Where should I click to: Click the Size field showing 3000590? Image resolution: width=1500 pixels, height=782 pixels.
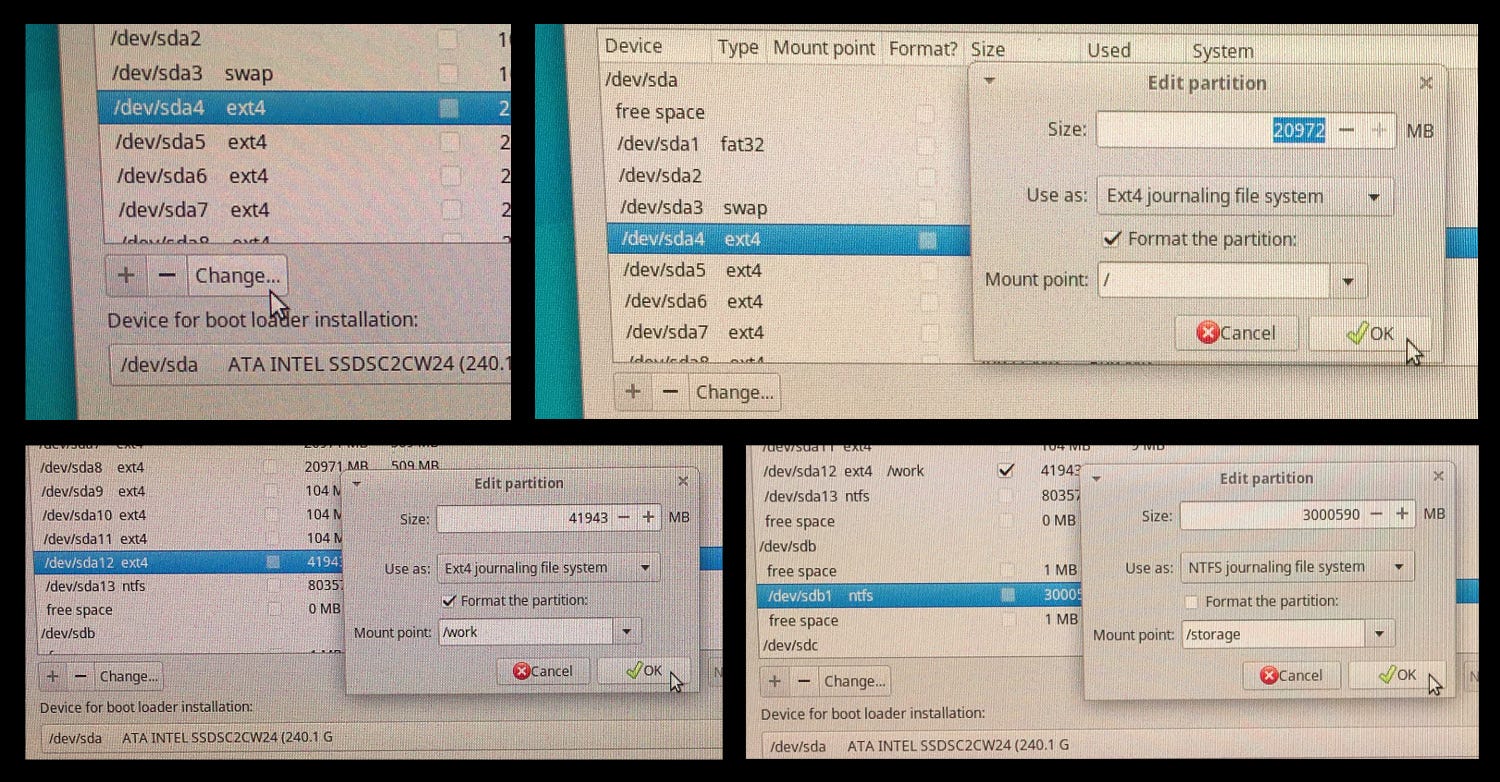(1271, 515)
